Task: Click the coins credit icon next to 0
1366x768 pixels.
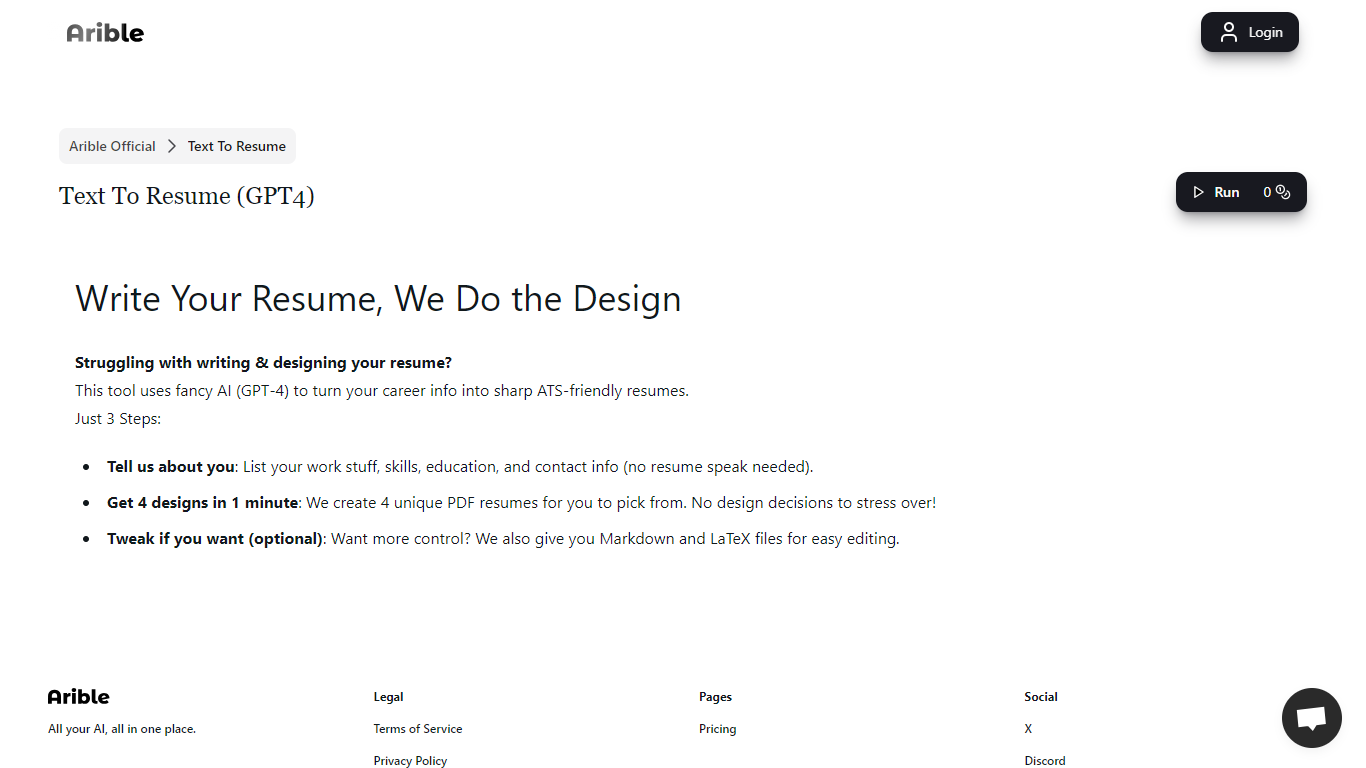Action: [x=1284, y=192]
